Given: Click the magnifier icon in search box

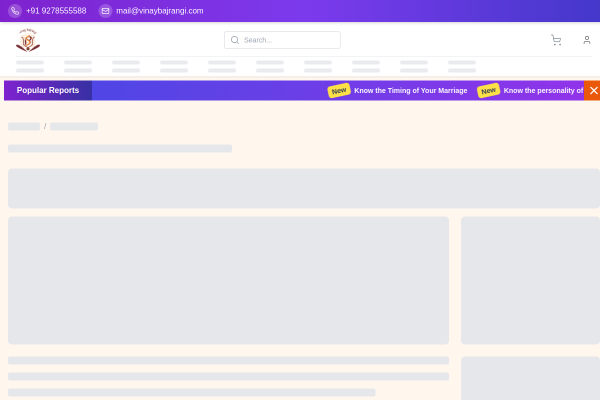Looking at the screenshot, I should tap(235, 40).
